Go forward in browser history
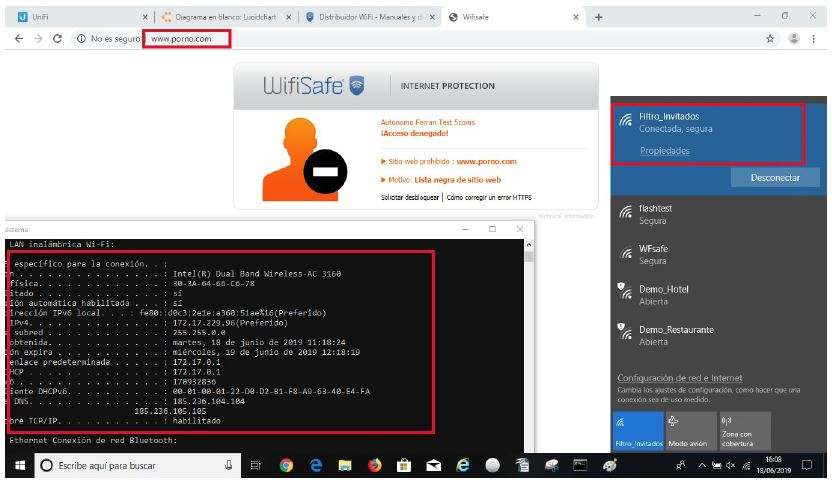The image size is (832, 485). coord(38,39)
